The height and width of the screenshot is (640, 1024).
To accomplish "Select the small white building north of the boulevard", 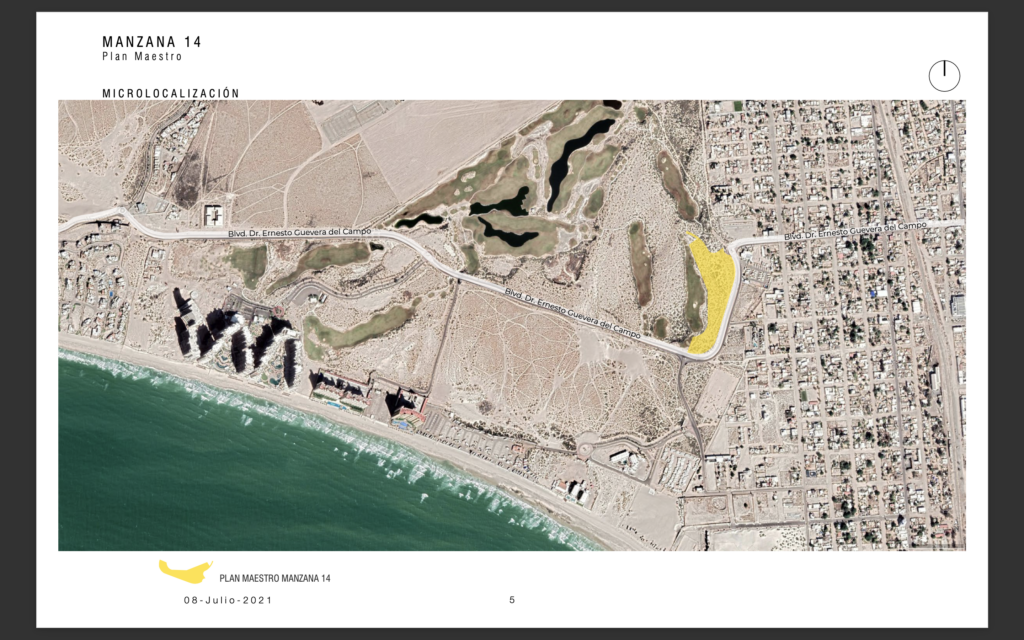I will click(x=214, y=215).
